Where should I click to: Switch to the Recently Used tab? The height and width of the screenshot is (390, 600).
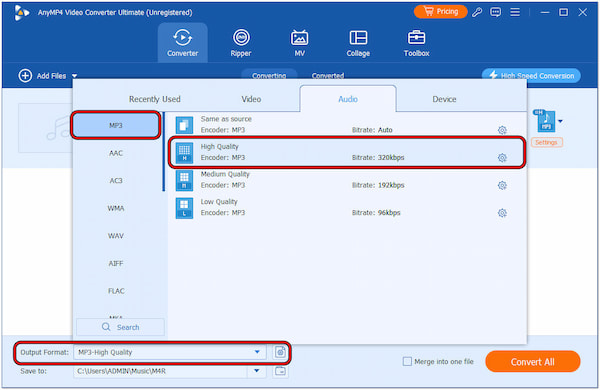[x=155, y=99]
